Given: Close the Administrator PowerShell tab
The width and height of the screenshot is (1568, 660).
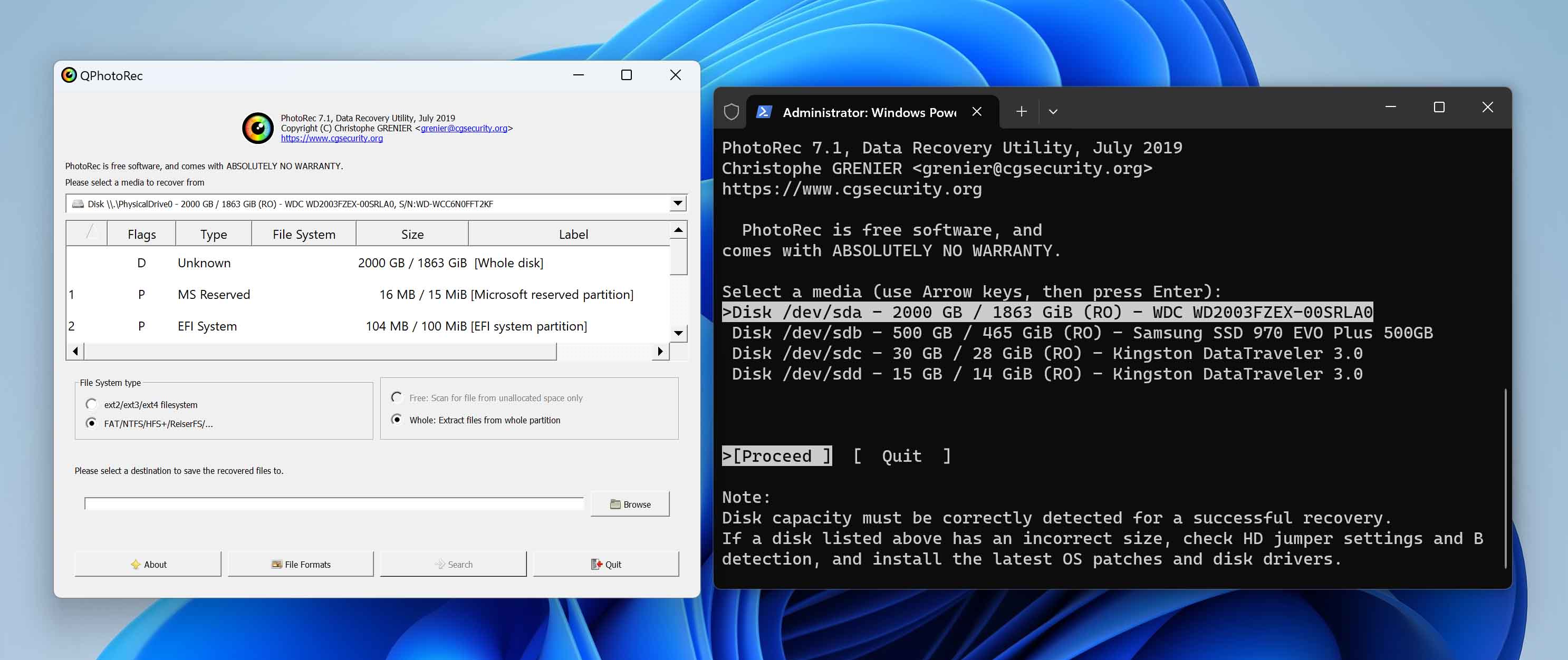Looking at the screenshot, I should (x=977, y=111).
